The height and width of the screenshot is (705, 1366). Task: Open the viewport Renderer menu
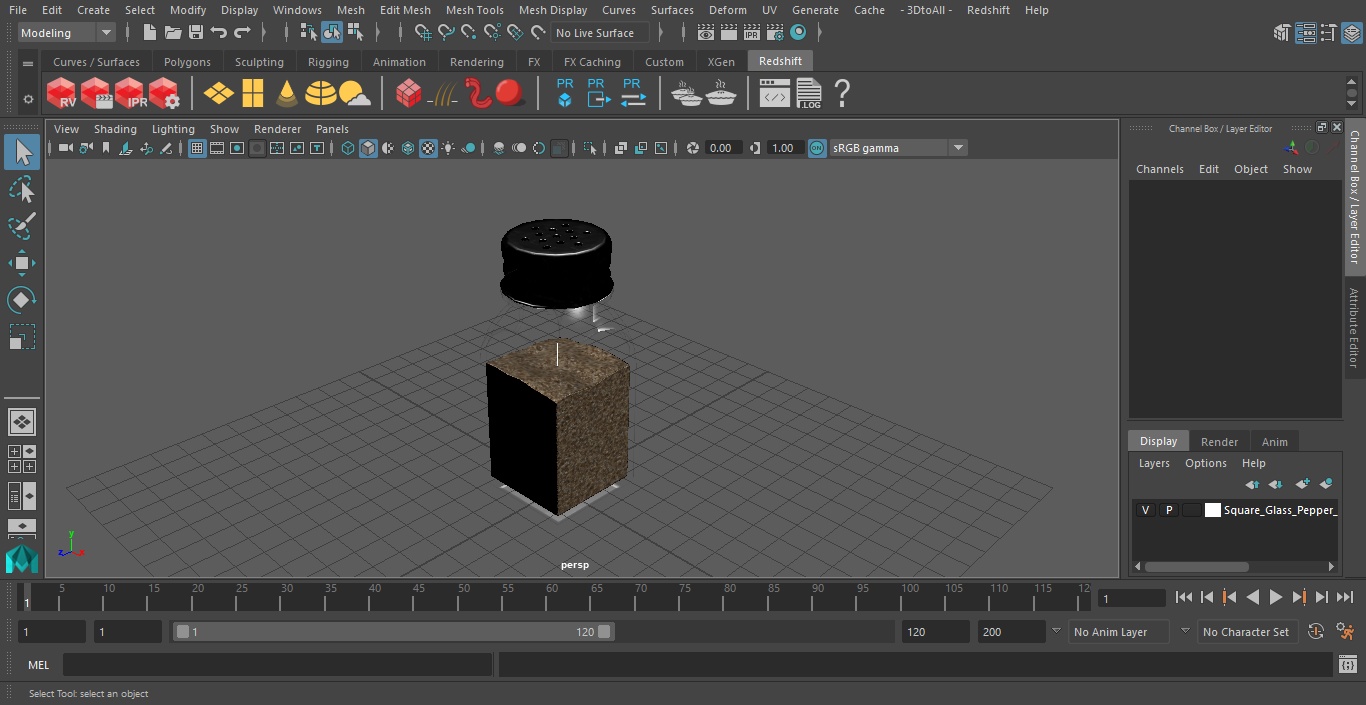pyautogui.click(x=277, y=129)
